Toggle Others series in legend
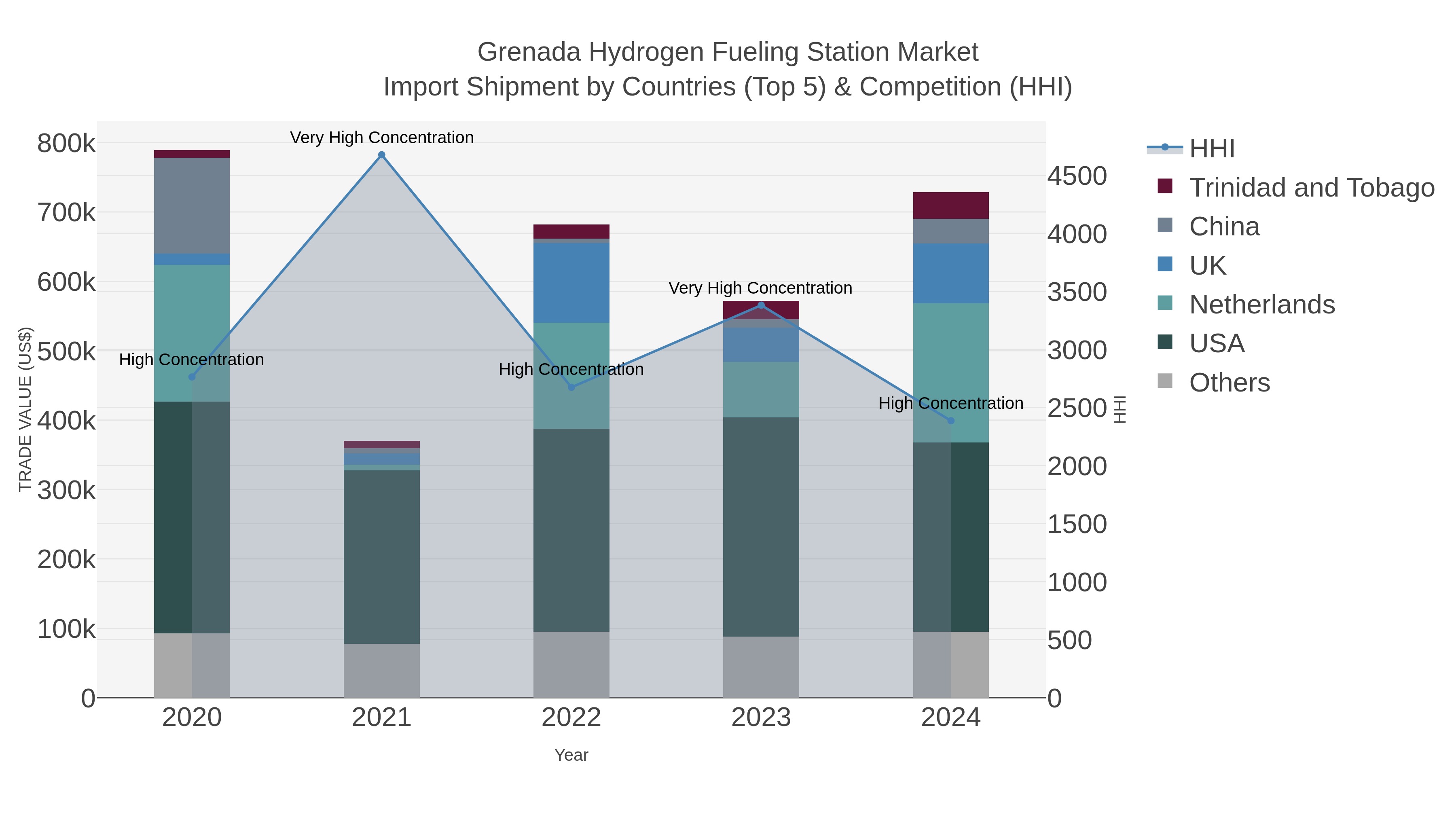This screenshot has width=1456, height=819. tap(1213, 382)
